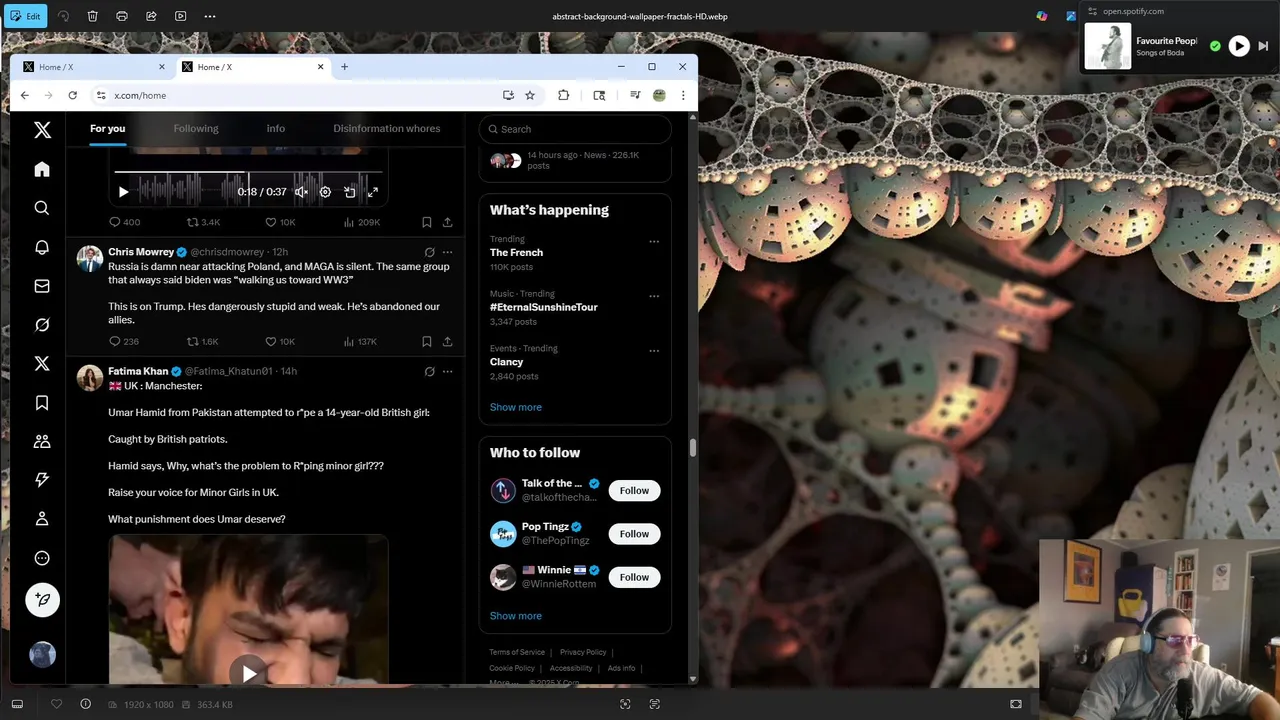Image resolution: width=1280 pixels, height=720 pixels.
Task: Open more options for The French trend
Action: click(x=654, y=241)
